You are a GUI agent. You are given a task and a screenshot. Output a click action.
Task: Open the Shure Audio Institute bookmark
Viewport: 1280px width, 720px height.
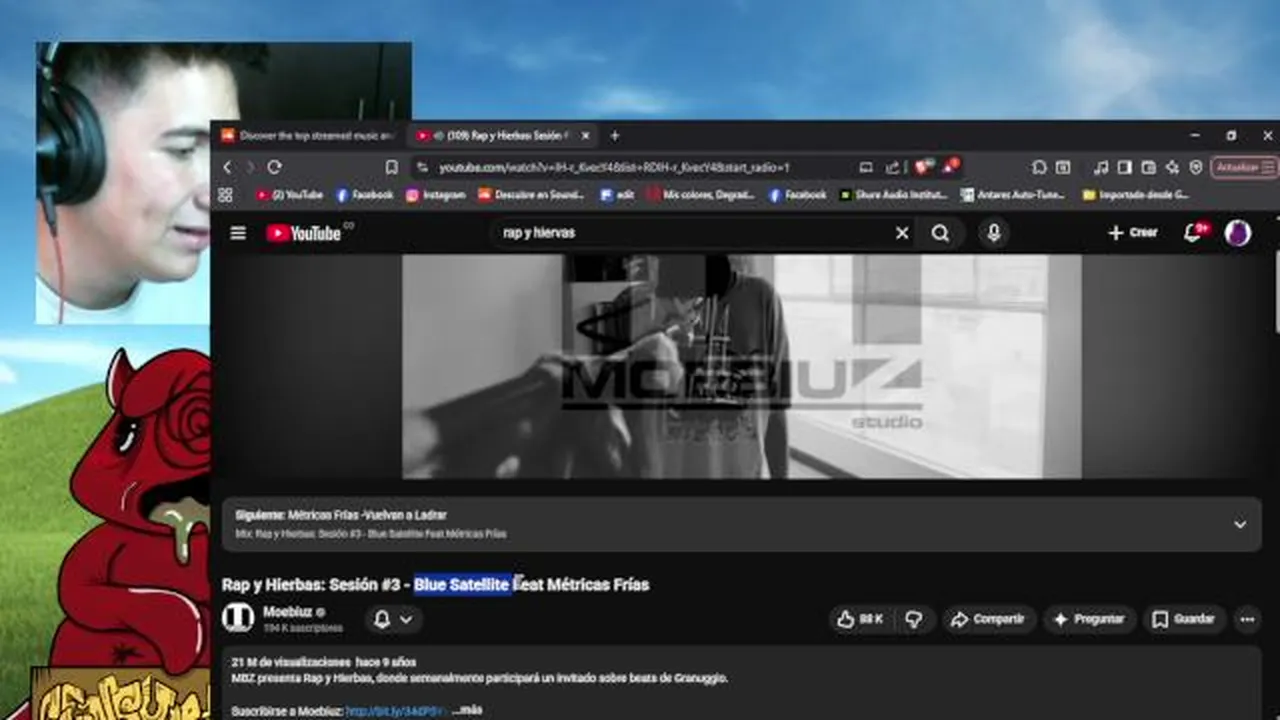coord(893,195)
